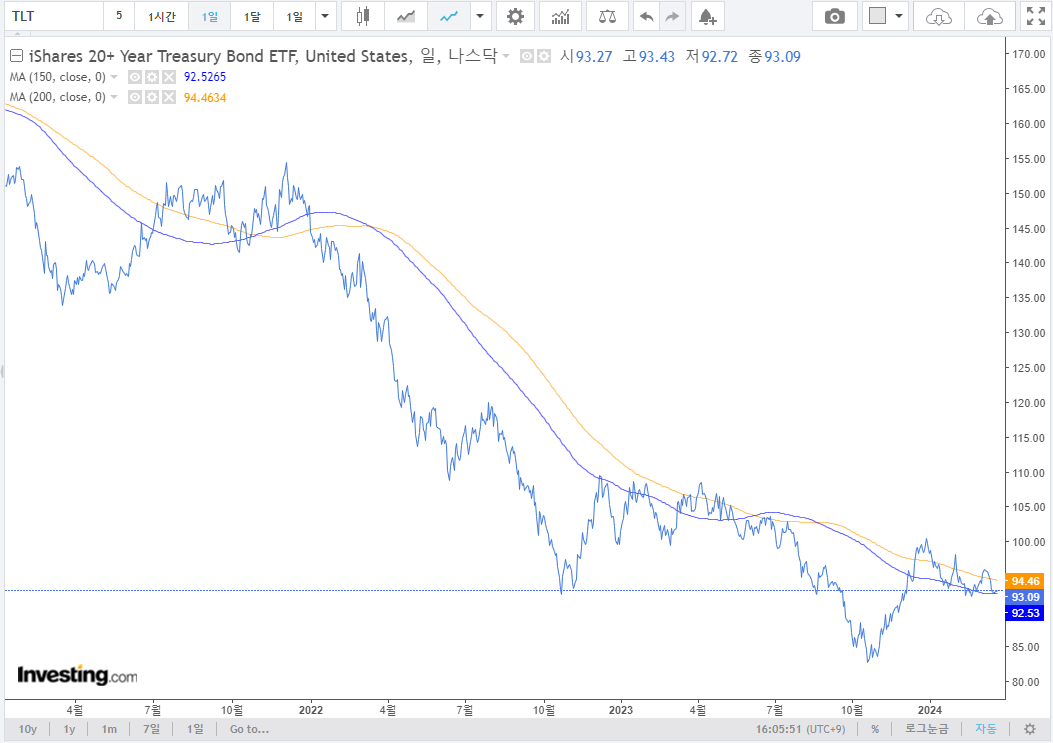The image size is (1053, 743).
Task: Open the interval dropdown arrow
Action: point(325,16)
